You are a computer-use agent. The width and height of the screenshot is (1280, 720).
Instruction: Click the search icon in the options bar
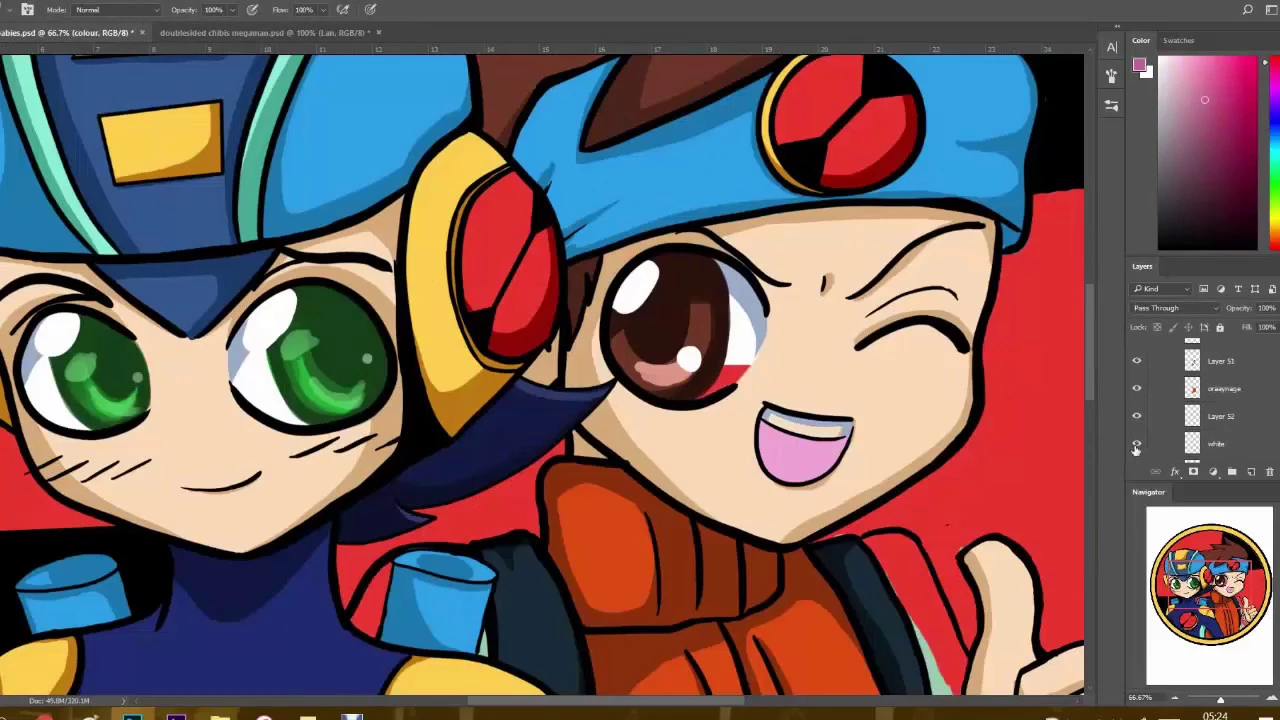tap(1248, 10)
